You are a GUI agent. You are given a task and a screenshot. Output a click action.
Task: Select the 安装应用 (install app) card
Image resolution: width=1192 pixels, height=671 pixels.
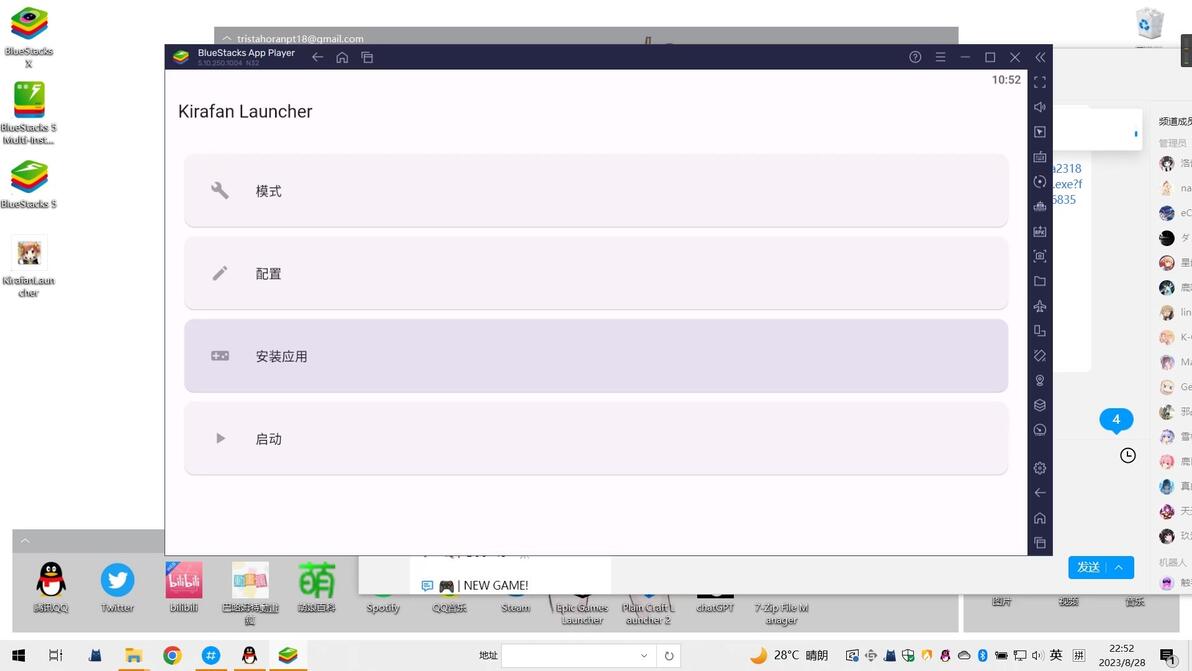tap(596, 356)
